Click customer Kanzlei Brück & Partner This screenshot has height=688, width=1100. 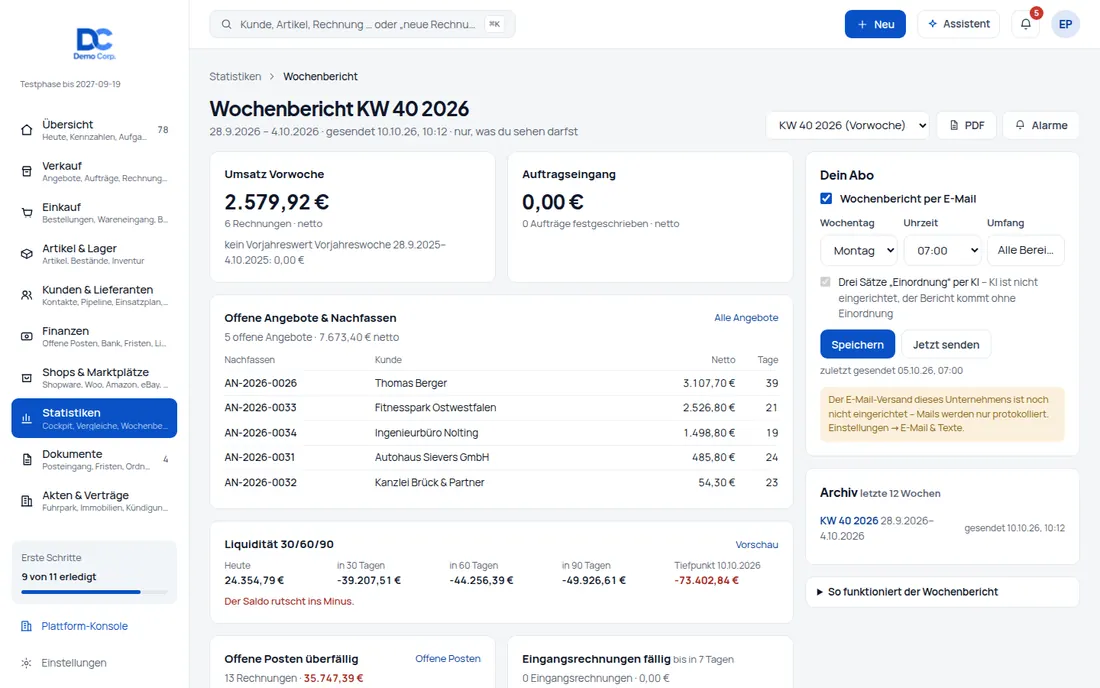[x=429, y=483]
